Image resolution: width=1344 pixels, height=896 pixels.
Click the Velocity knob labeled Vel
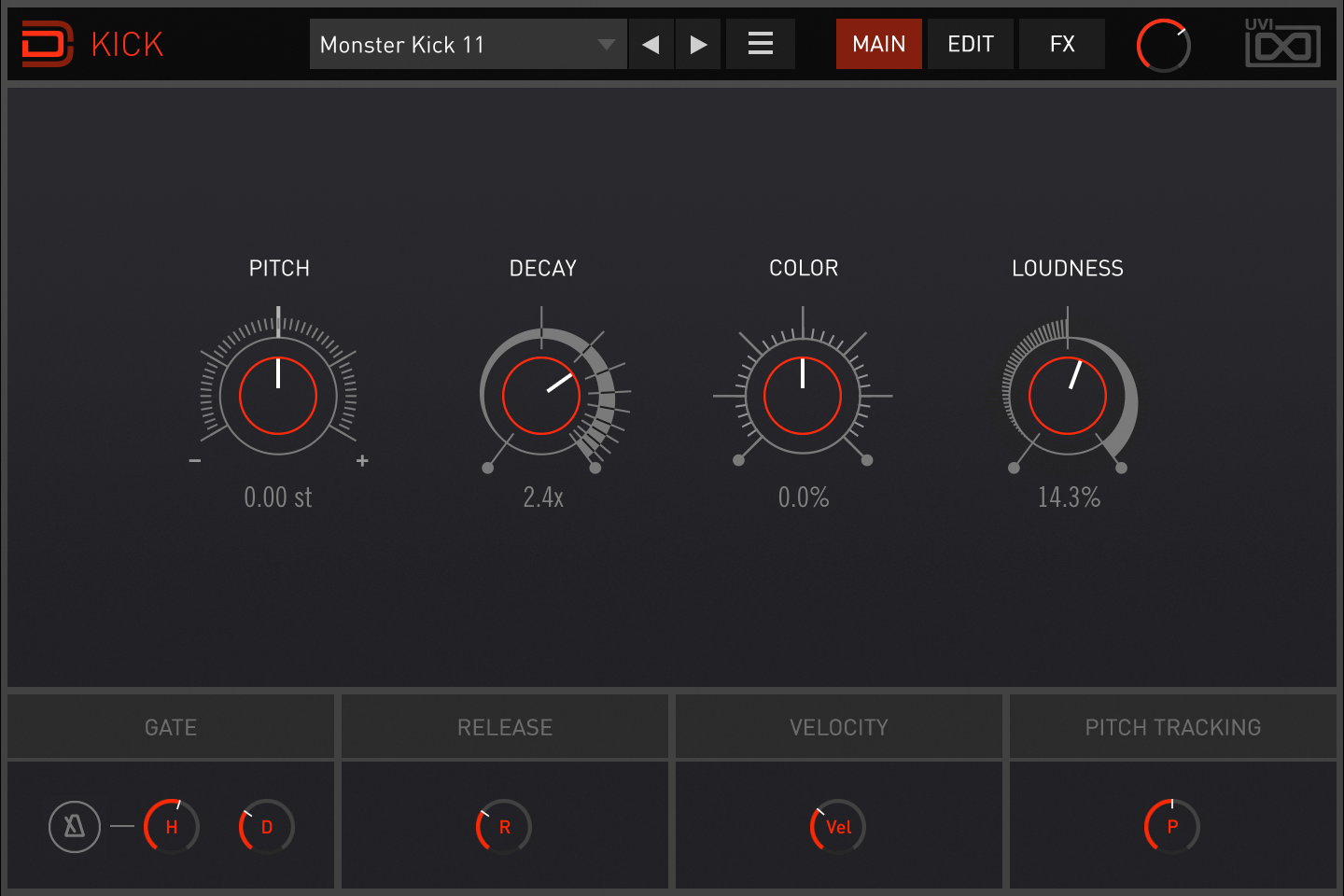pos(837,826)
